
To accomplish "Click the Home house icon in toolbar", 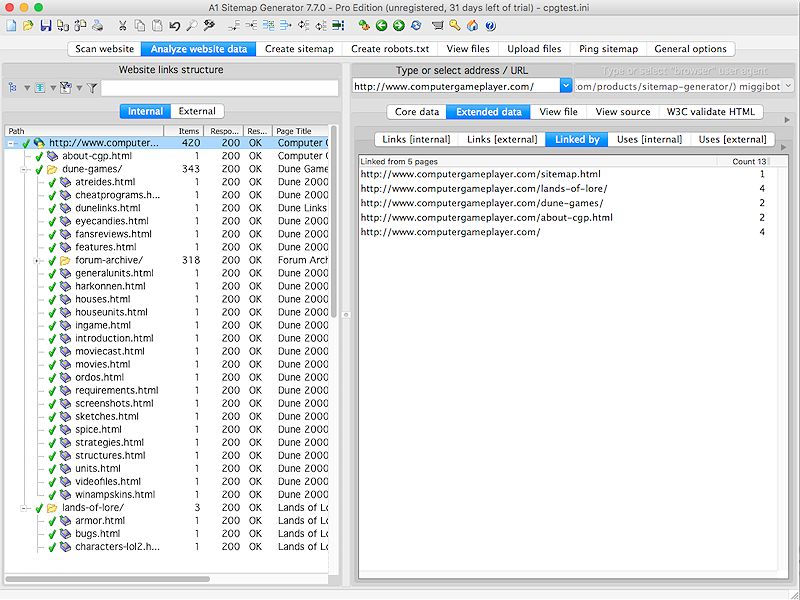I will point(472,26).
